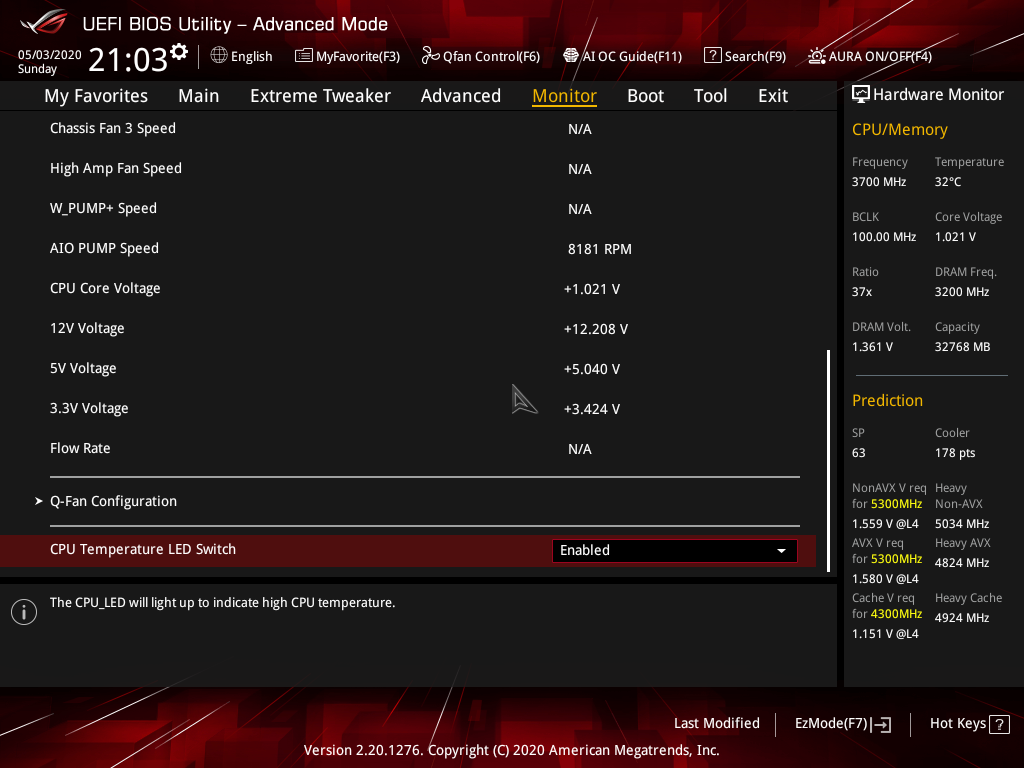
Task: Open the CPU Temperature LED Switch dropdown
Action: [x=674, y=551]
